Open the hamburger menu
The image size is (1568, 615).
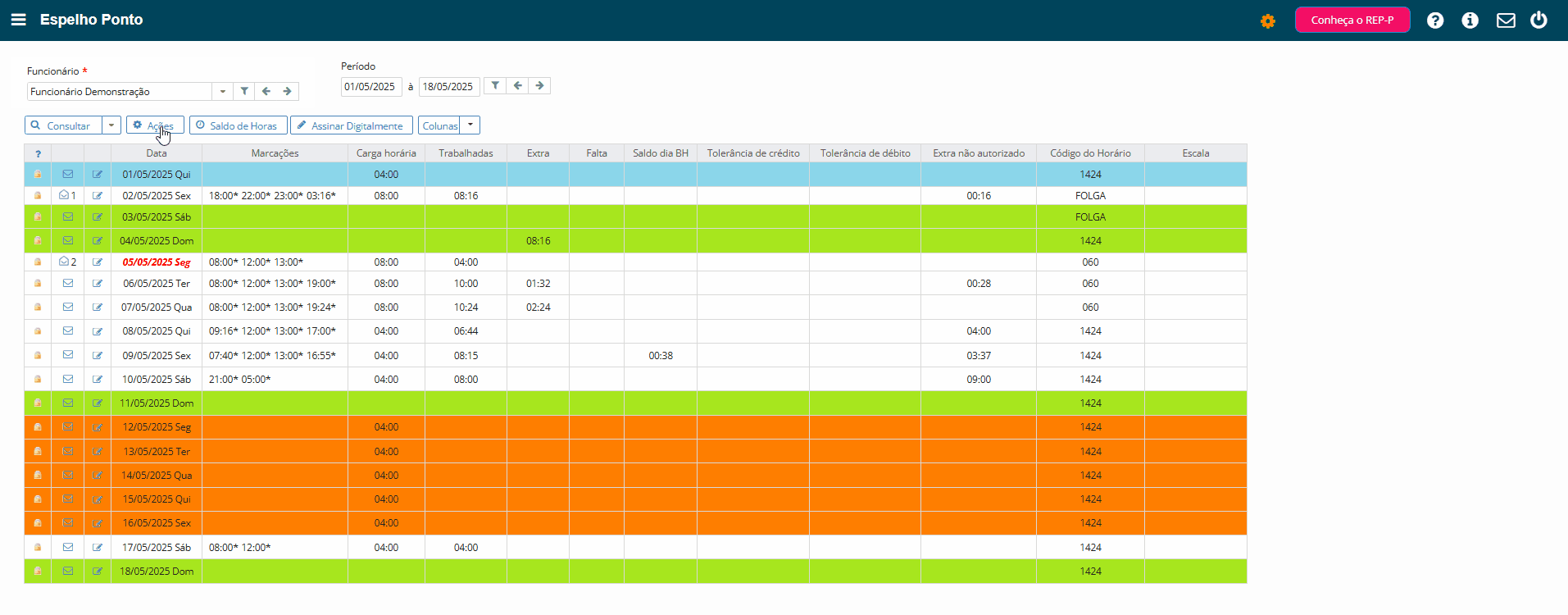pos(18,20)
